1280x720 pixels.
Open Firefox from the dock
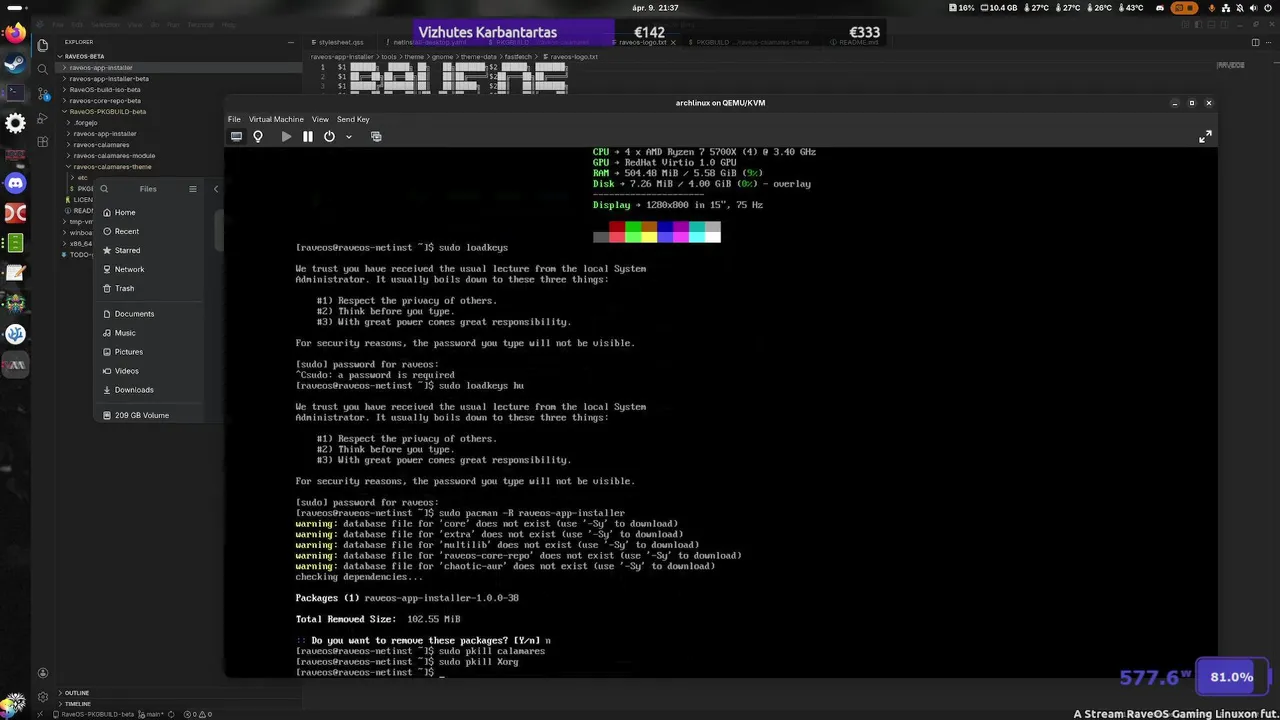(15, 34)
